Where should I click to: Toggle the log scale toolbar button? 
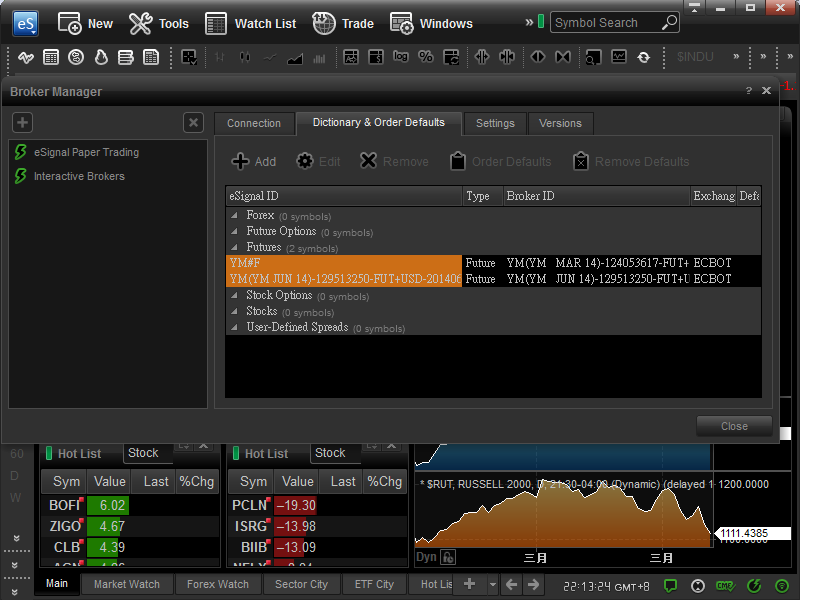(401, 56)
